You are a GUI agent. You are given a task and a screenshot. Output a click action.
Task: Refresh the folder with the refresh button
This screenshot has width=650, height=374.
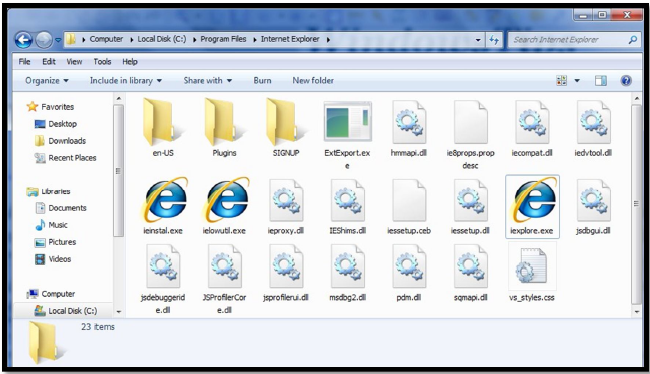point(494,40)
